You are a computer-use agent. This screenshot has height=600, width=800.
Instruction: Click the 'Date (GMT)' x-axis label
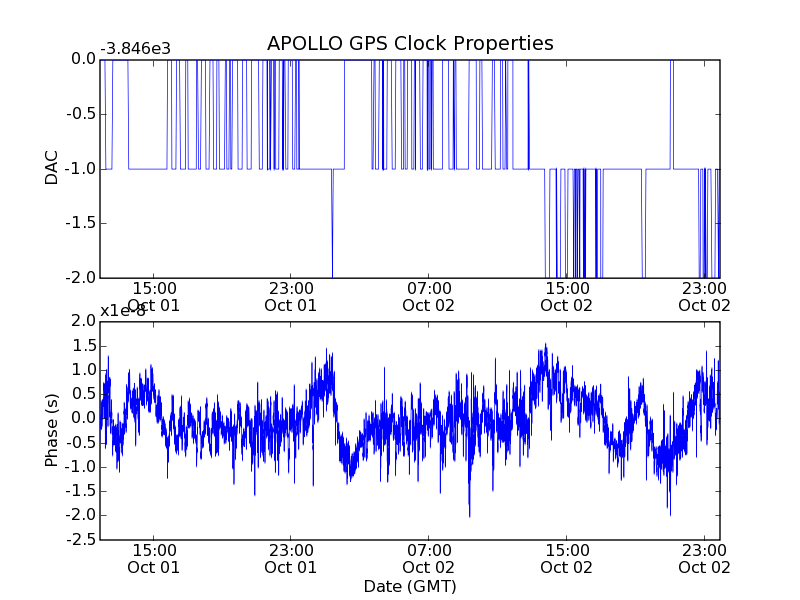click(x=410, y=586)
